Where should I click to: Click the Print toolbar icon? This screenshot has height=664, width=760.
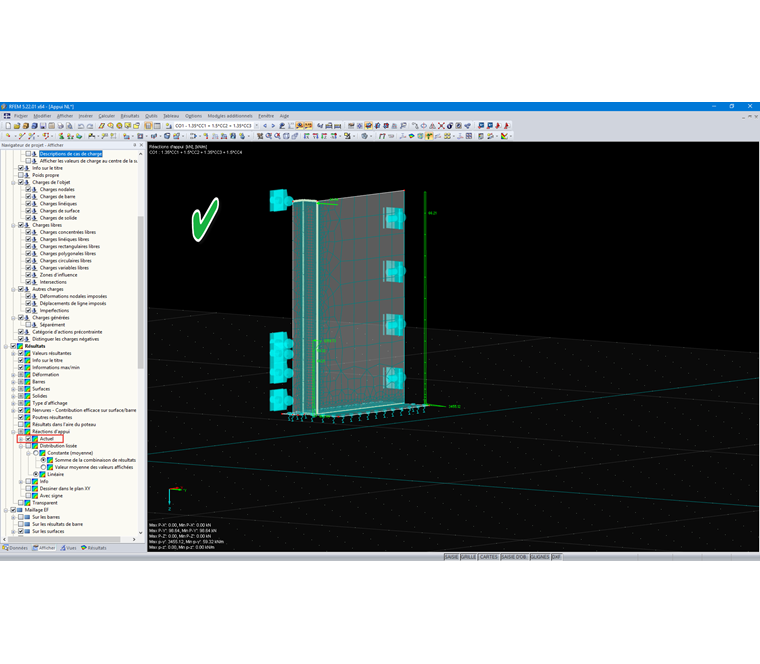click(61, 126)
